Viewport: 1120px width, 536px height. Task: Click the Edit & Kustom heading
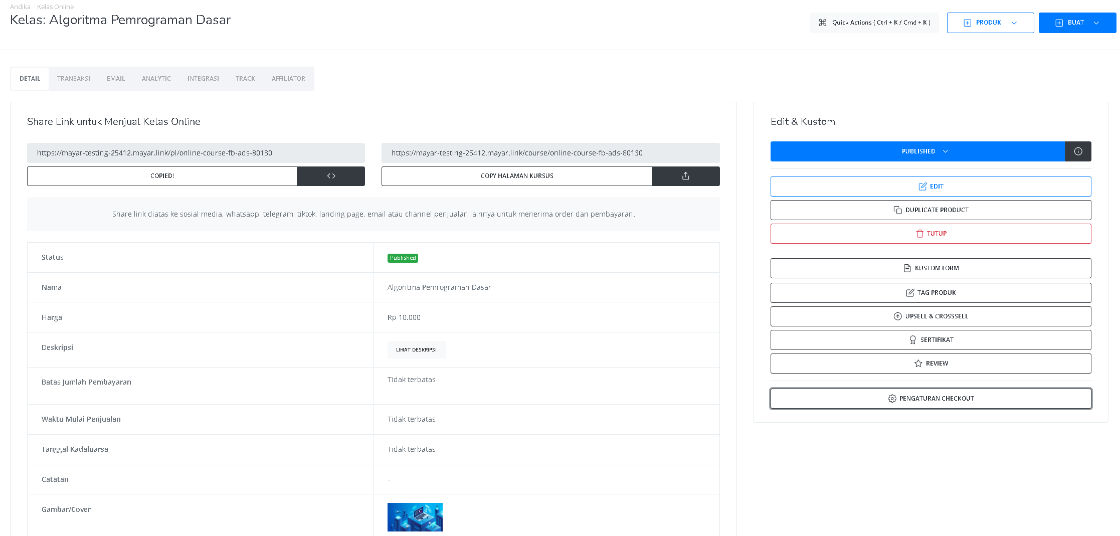[803, 121]
